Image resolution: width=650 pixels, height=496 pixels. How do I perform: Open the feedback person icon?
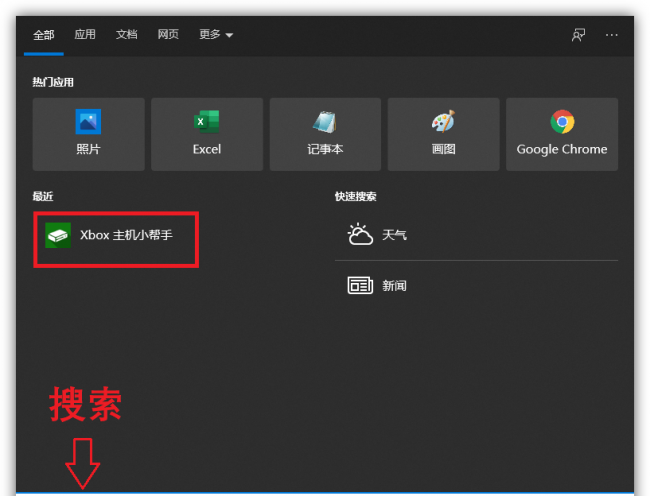point(578,35)
